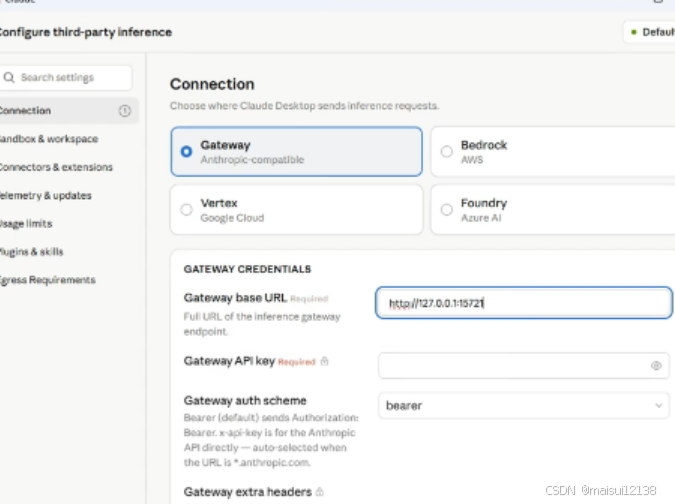Select the Bedrock AWS option
Image resolution: width=675 pixels, height=504 pixels.
coord(553,152)
